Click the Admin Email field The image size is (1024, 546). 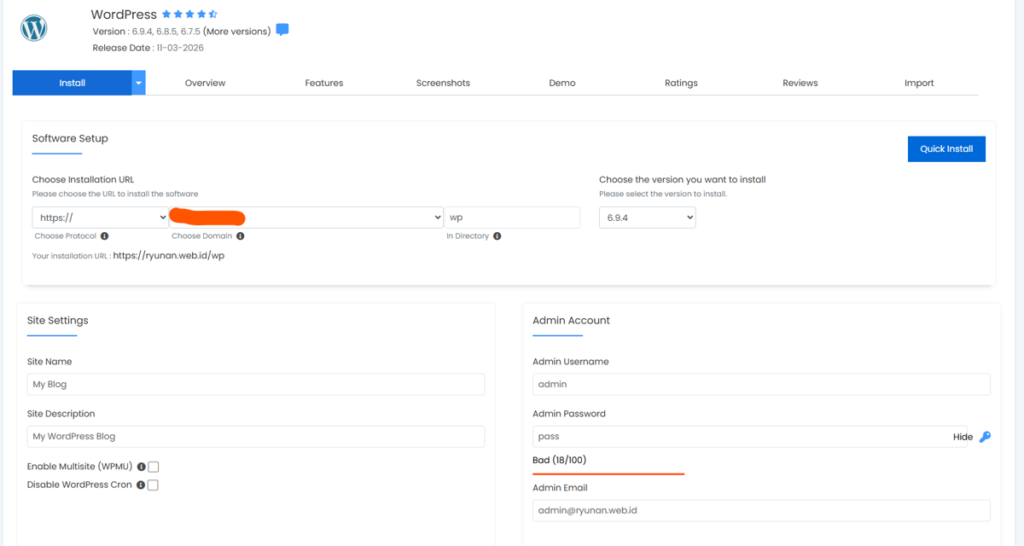(x=761, y=510)
